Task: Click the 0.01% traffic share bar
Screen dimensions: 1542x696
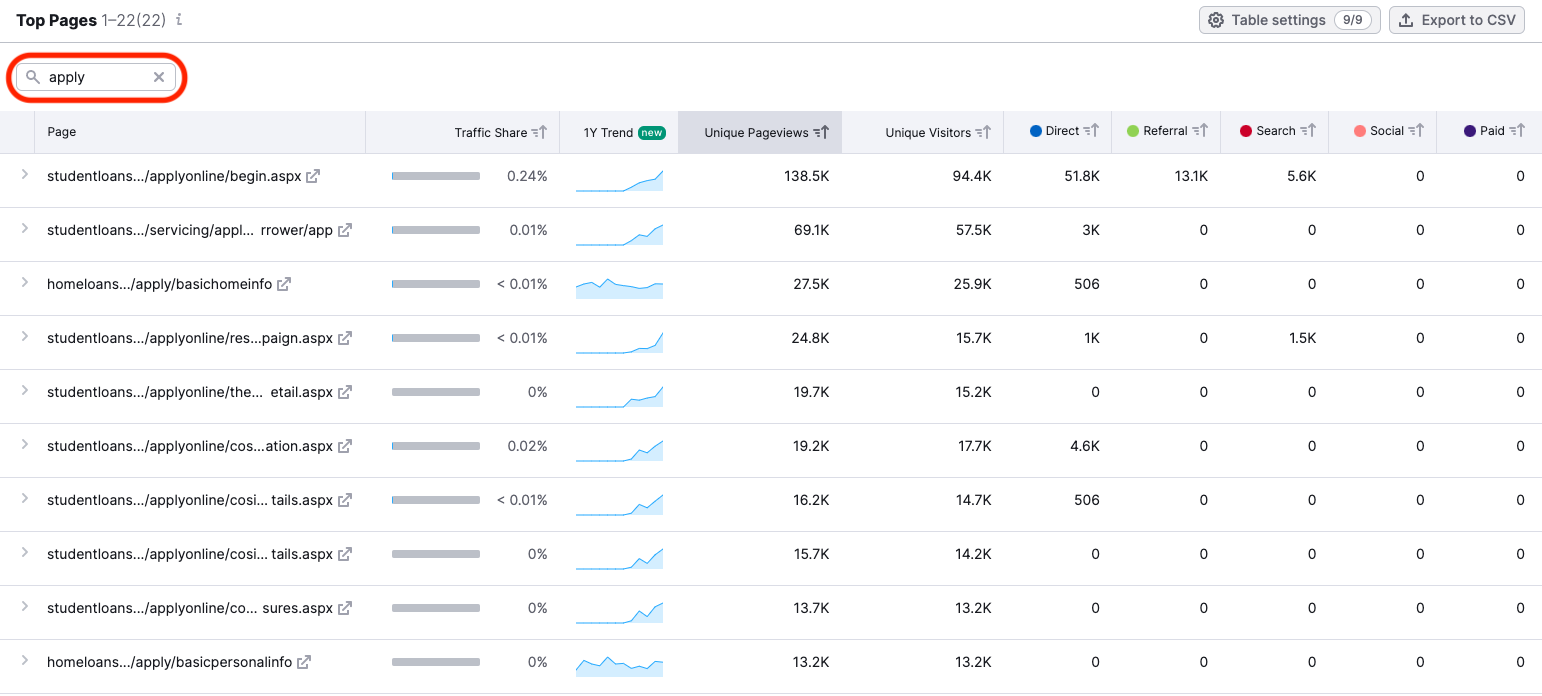Action: (x=436, y=230)
